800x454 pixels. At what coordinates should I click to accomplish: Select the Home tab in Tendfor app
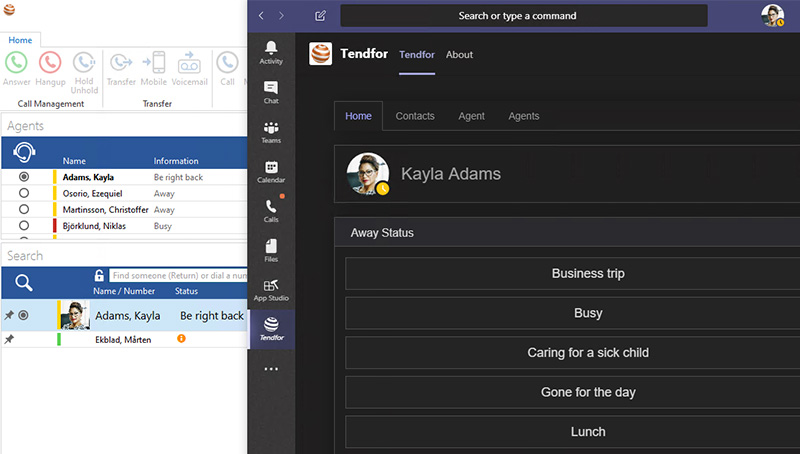coord(358,116)
